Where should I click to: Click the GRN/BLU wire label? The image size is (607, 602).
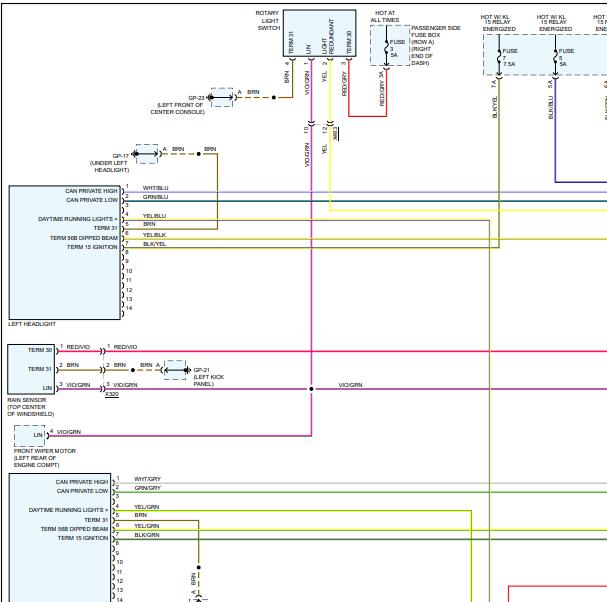pyautogui.click(x=155, y=197)
